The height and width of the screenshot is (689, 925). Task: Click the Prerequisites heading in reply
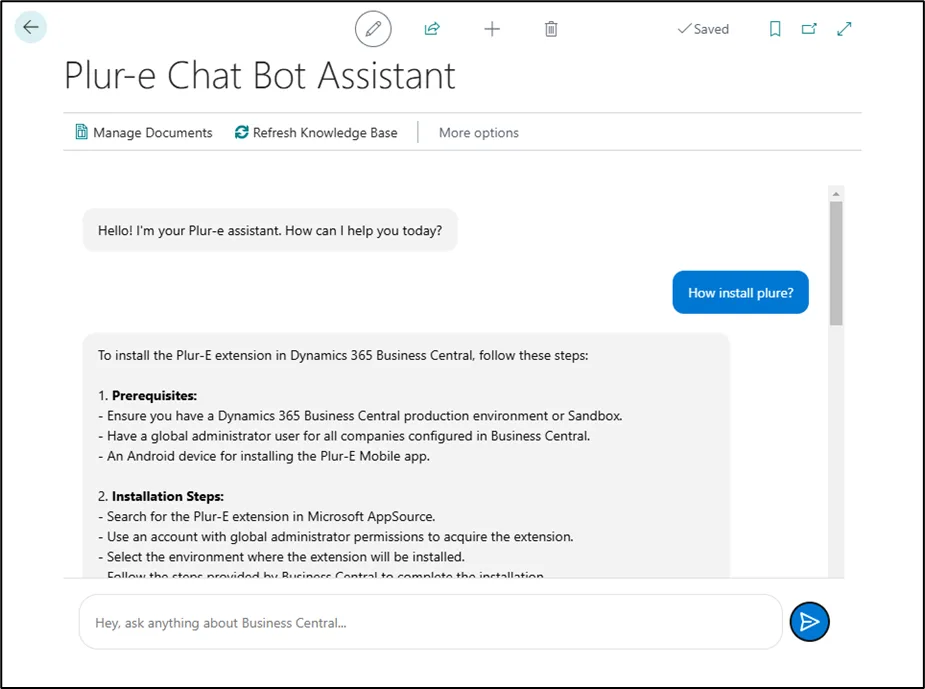click(155, 395)
